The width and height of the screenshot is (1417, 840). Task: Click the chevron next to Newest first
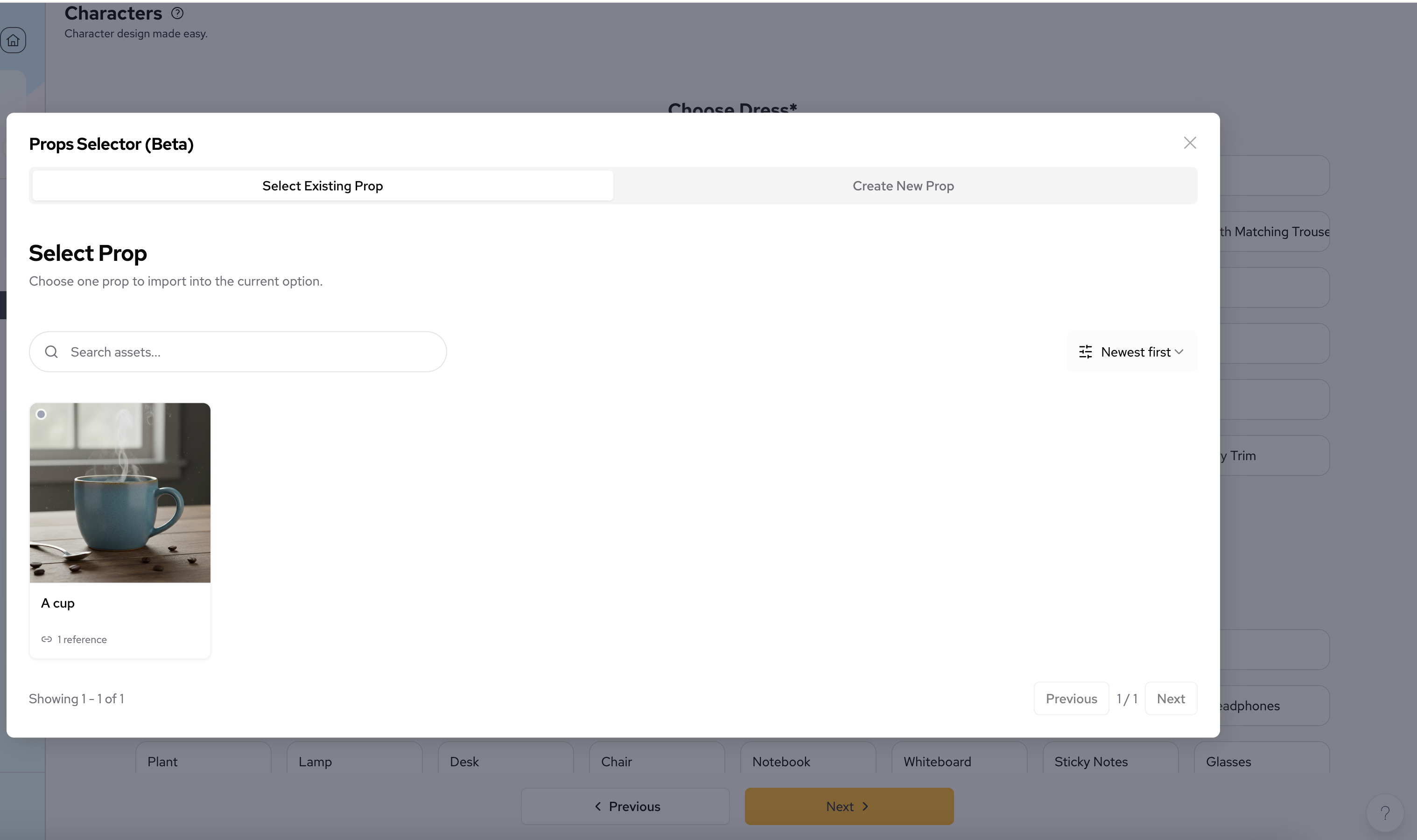point(1179,352)
